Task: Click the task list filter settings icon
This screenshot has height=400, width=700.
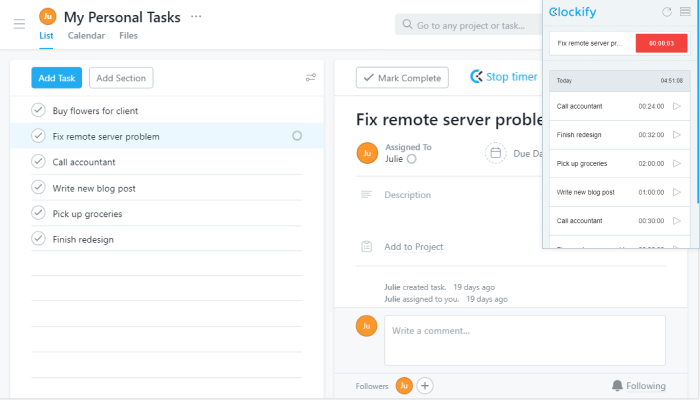Action: pos(311,78)
